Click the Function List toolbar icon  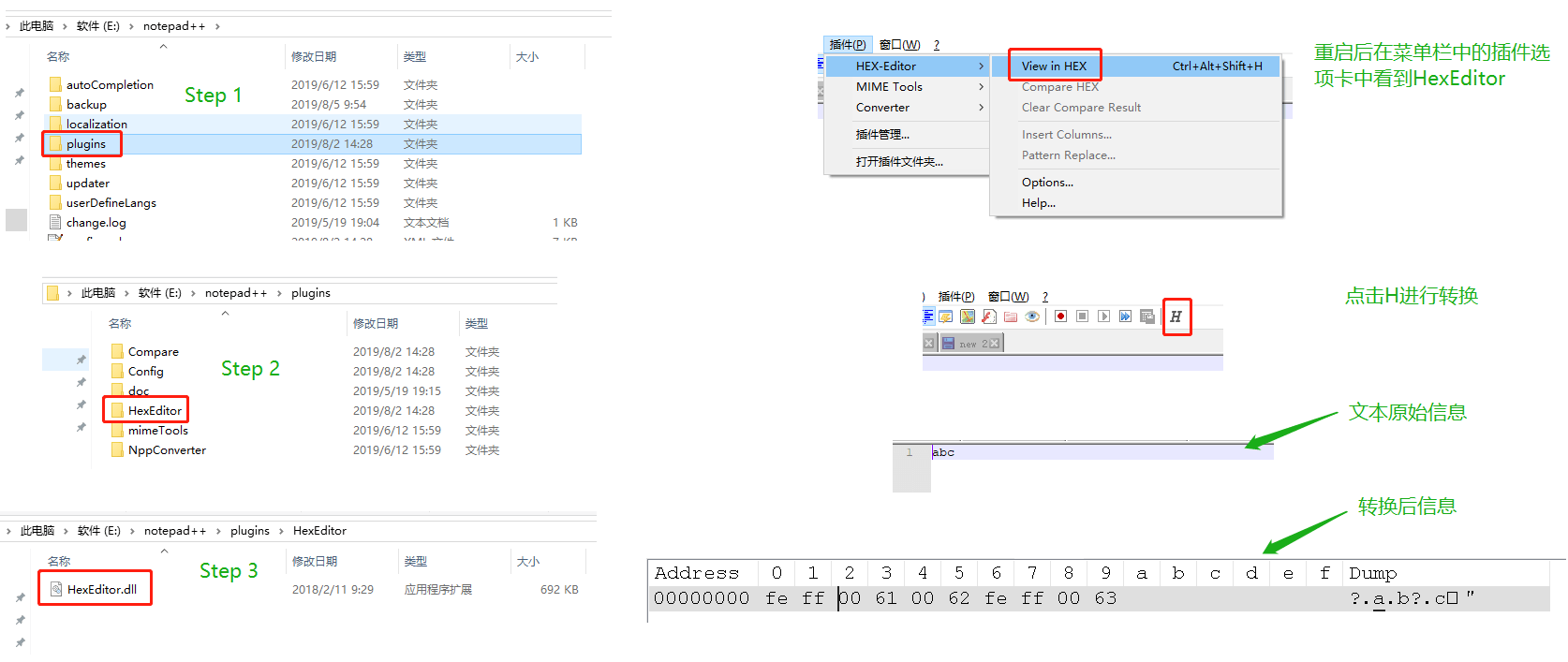(989, 316)
